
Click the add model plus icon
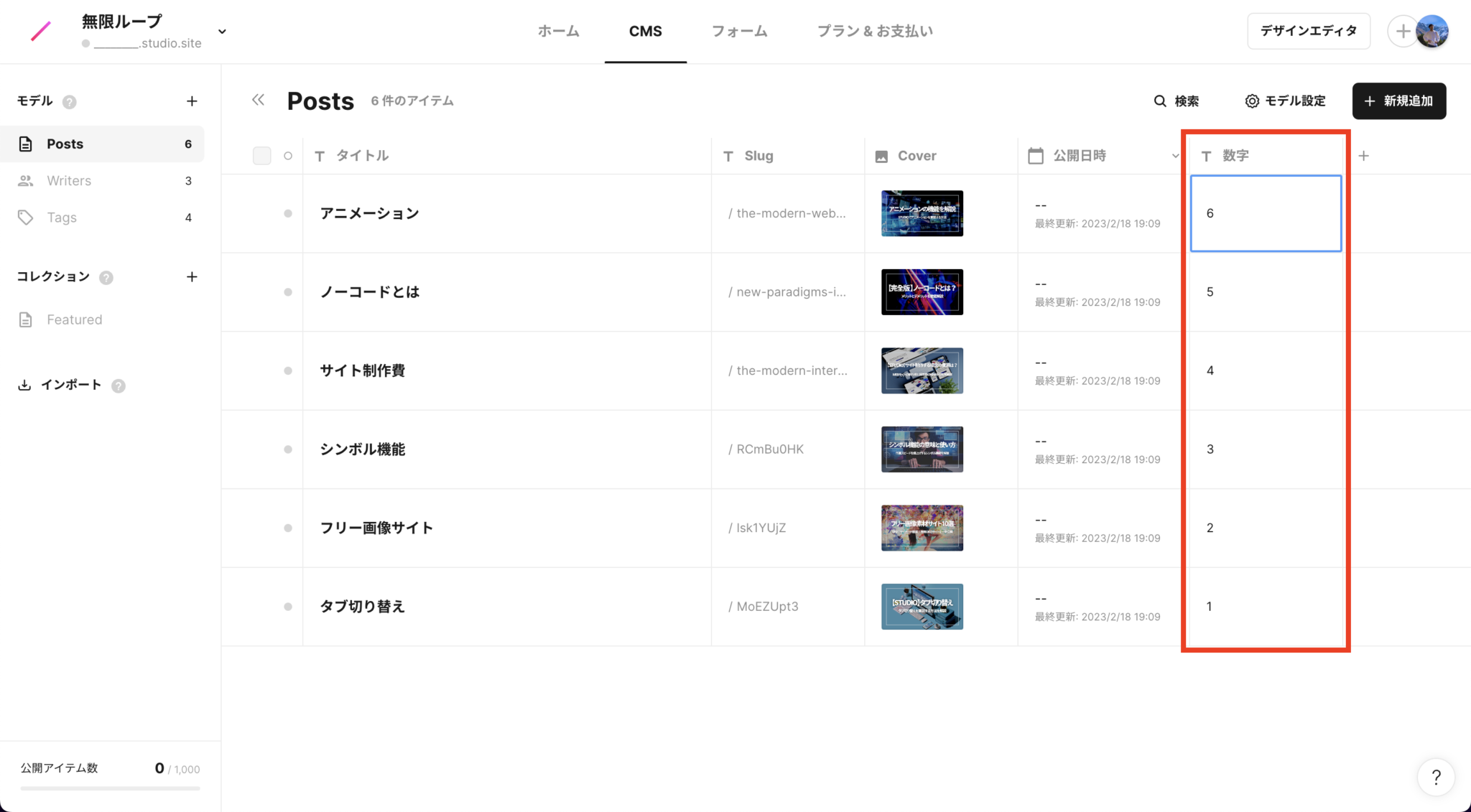pyautogui.click(x=192, y=101)
